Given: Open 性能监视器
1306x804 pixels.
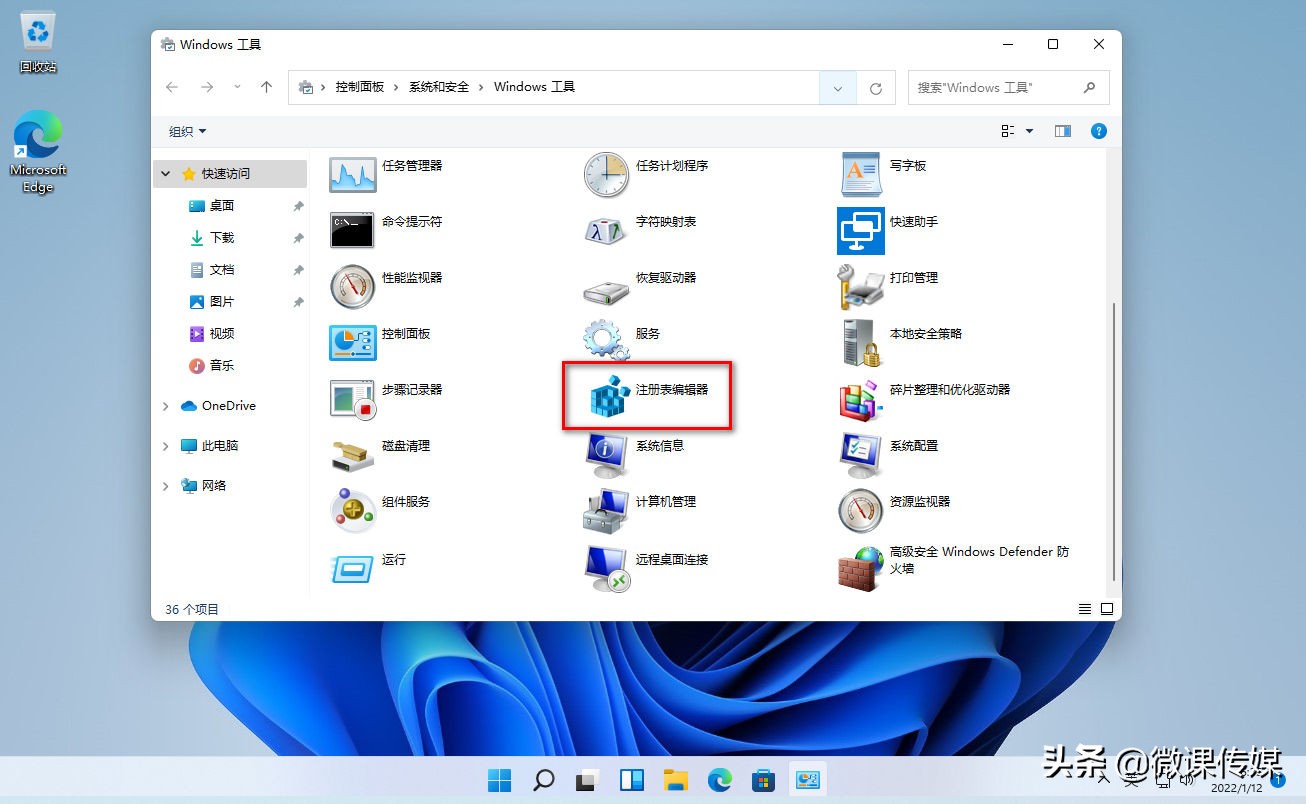Looking at the screenshot, I should tap(409, 278).
